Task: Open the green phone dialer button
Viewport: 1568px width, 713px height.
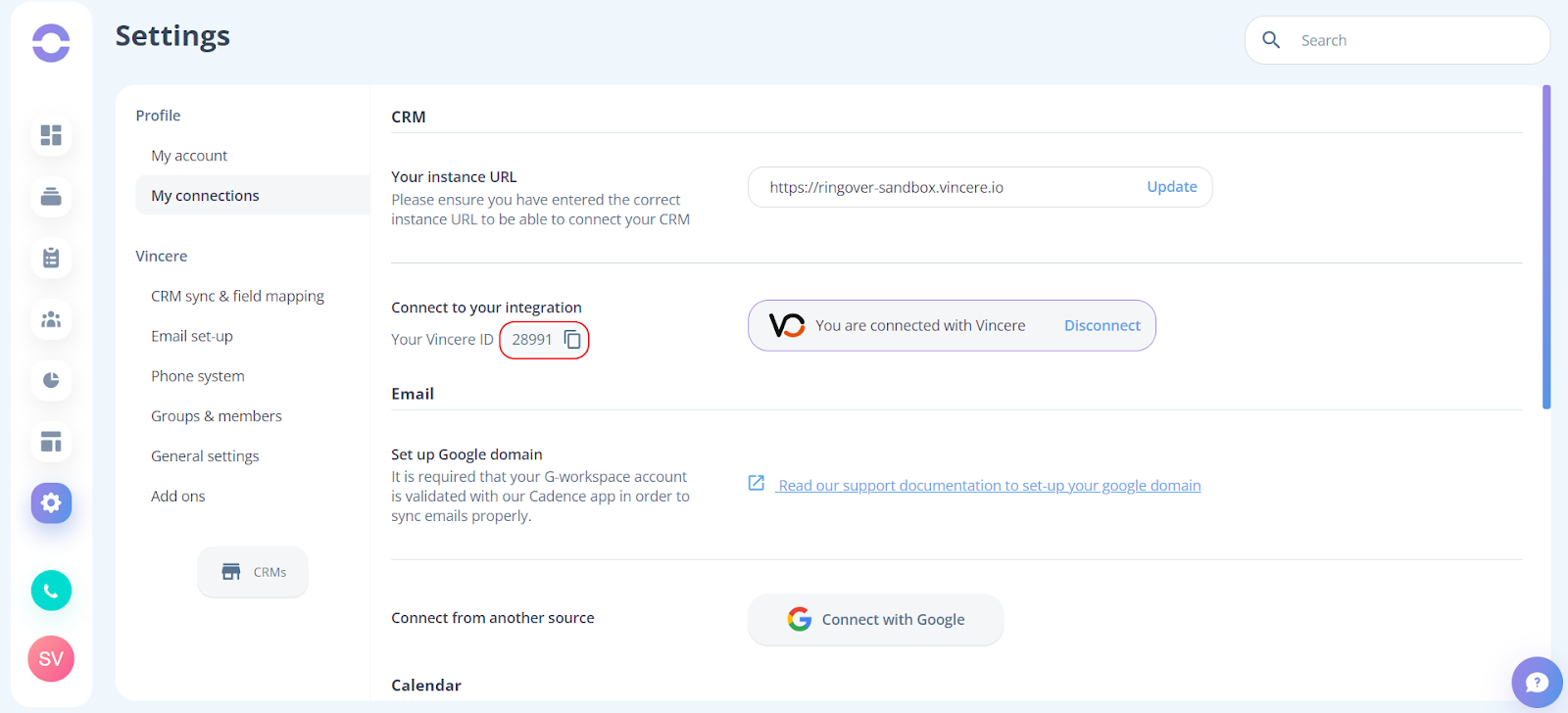Action: (x=51, y=591)
